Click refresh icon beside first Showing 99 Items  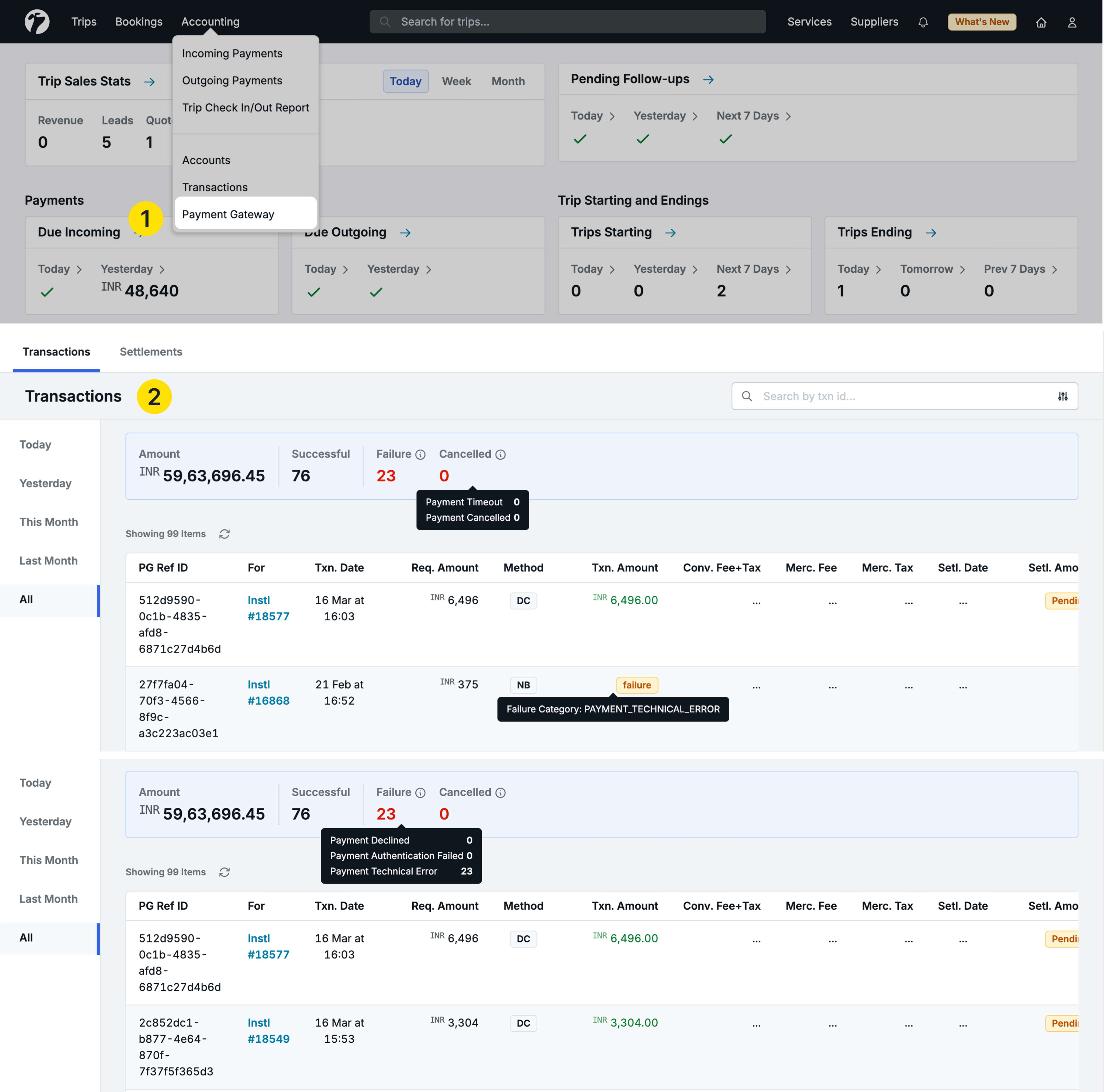tap(225, 534)
